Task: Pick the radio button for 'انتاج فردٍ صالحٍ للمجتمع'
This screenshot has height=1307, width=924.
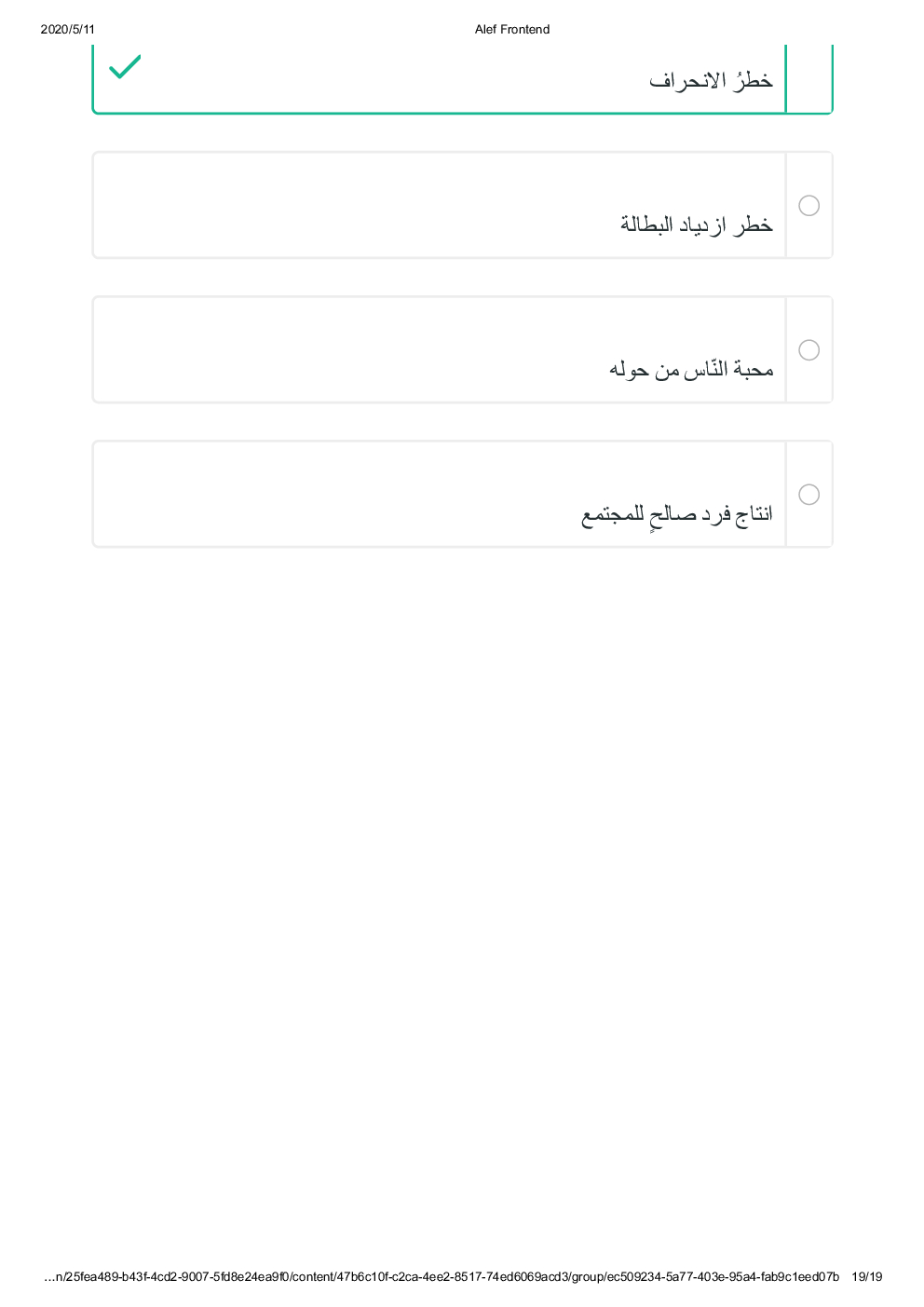Action: pos(809,495)
